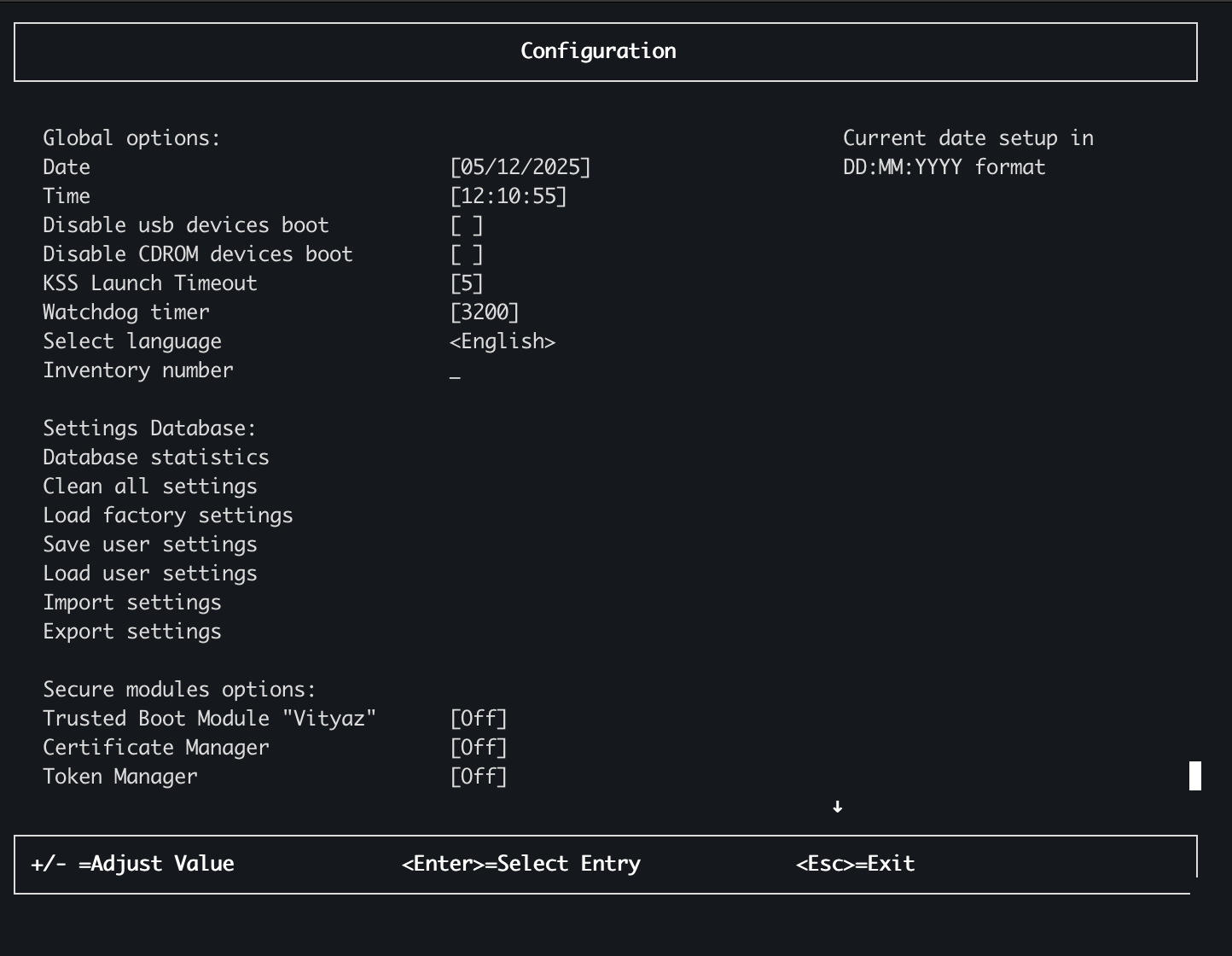Click the down arrow scroll indicator
1232x956 pixels.
[x=838, y=807]
